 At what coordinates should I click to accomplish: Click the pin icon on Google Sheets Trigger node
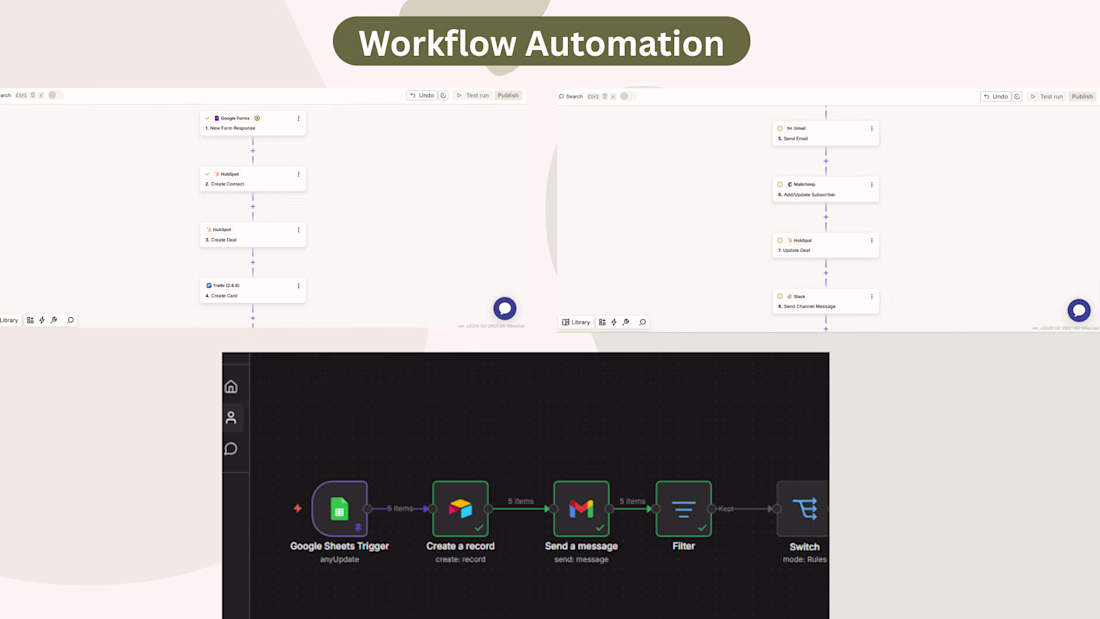[358, 527]
